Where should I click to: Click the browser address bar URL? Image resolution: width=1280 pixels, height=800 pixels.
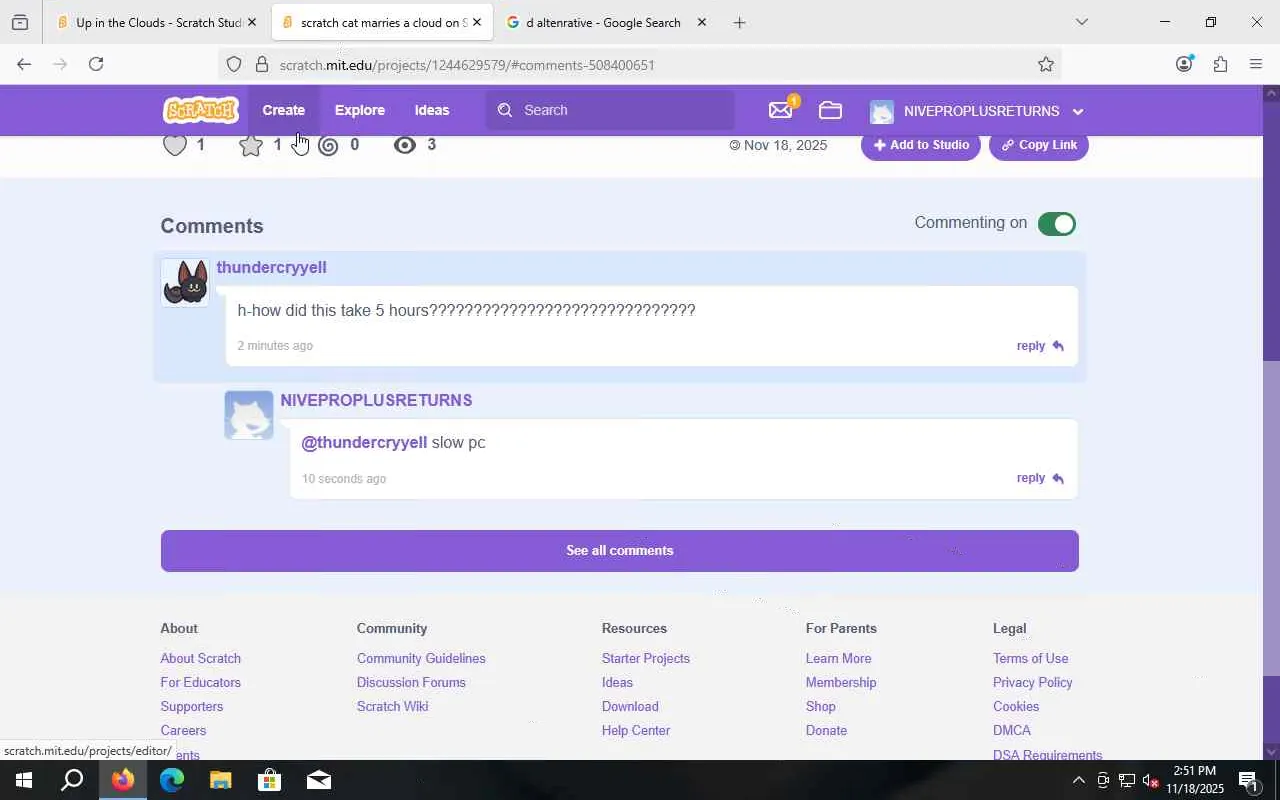click(467, 65)
